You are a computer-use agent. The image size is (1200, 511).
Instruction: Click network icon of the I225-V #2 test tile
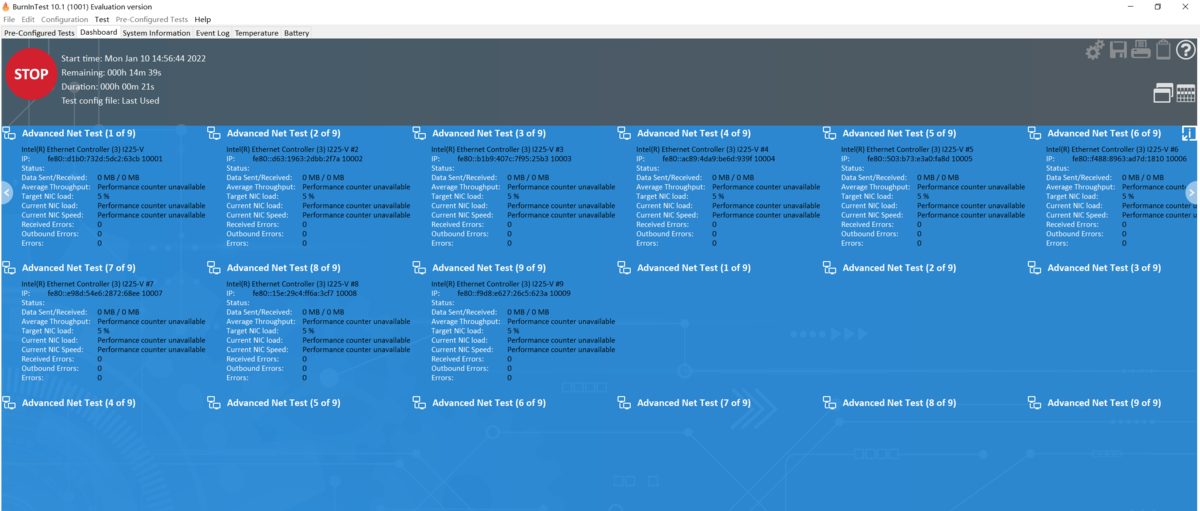point(214,133)
